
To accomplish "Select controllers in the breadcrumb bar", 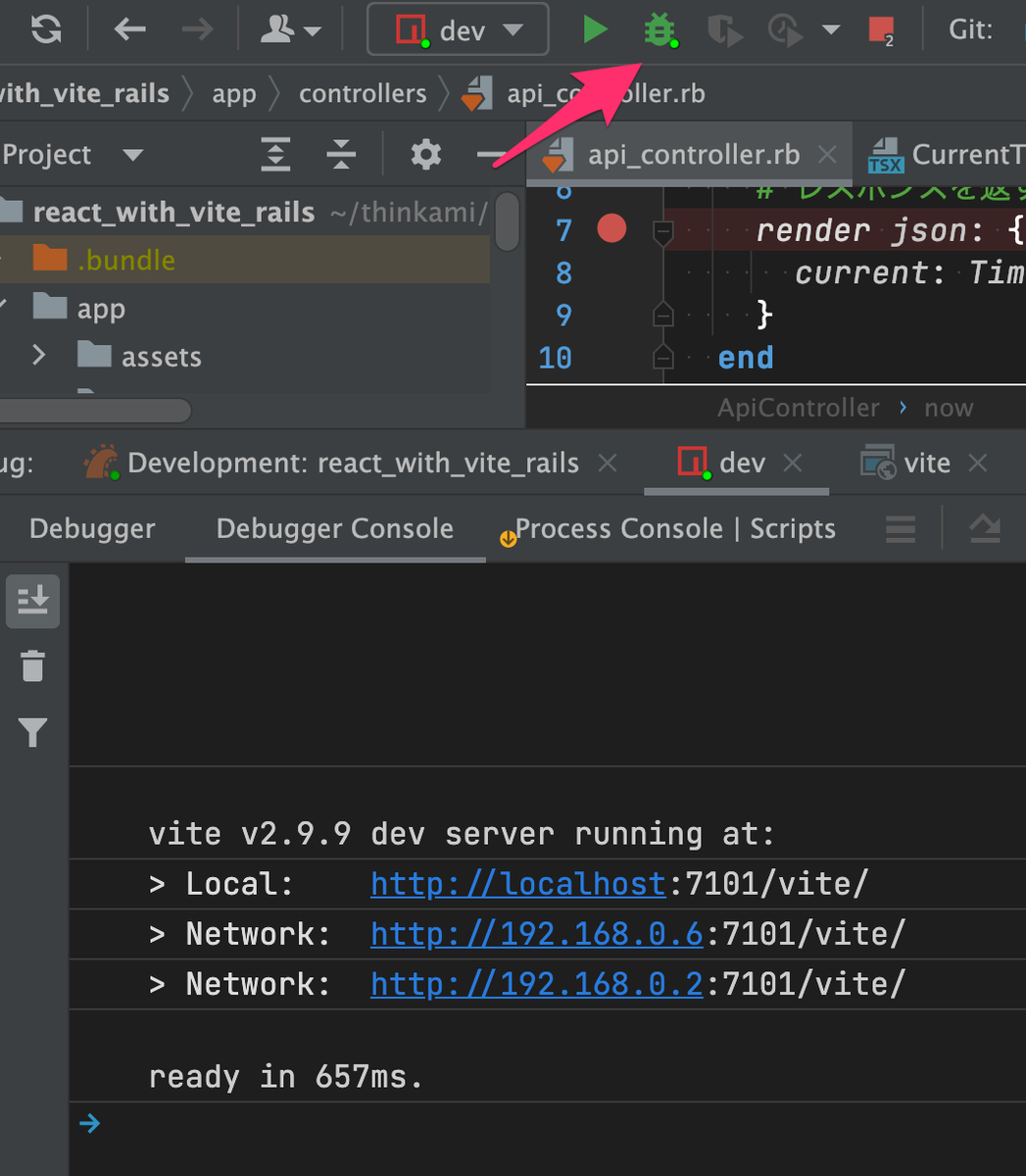I will [363, 92].
